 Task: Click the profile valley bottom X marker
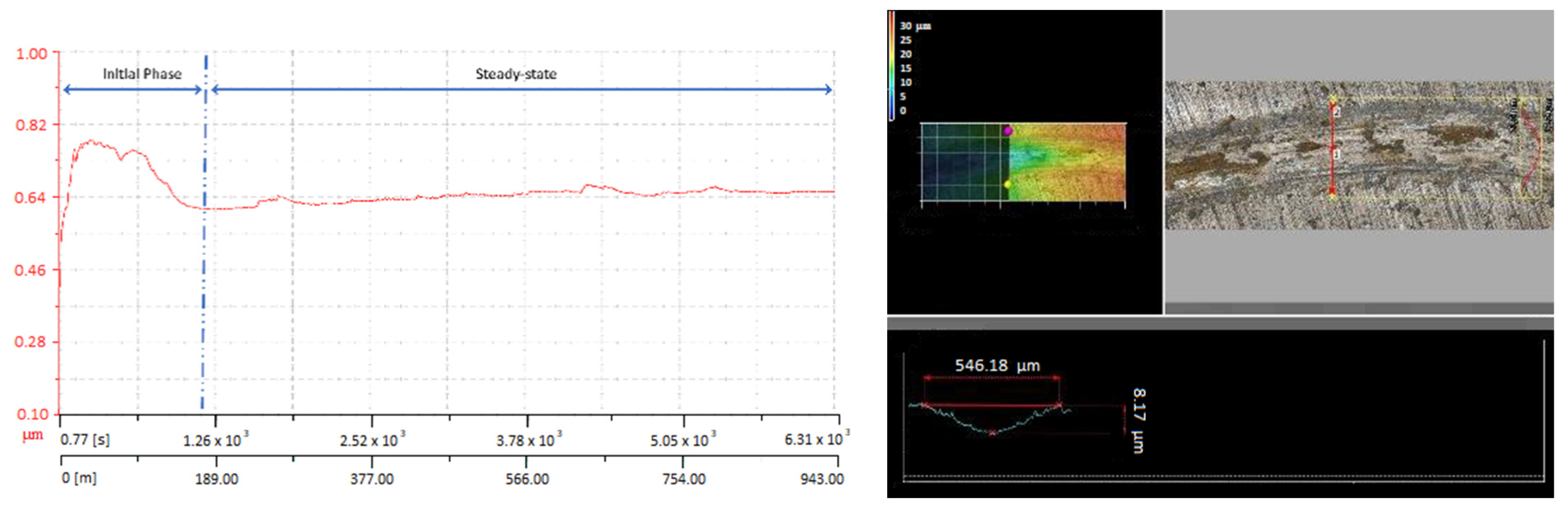(x=992, y=432)
